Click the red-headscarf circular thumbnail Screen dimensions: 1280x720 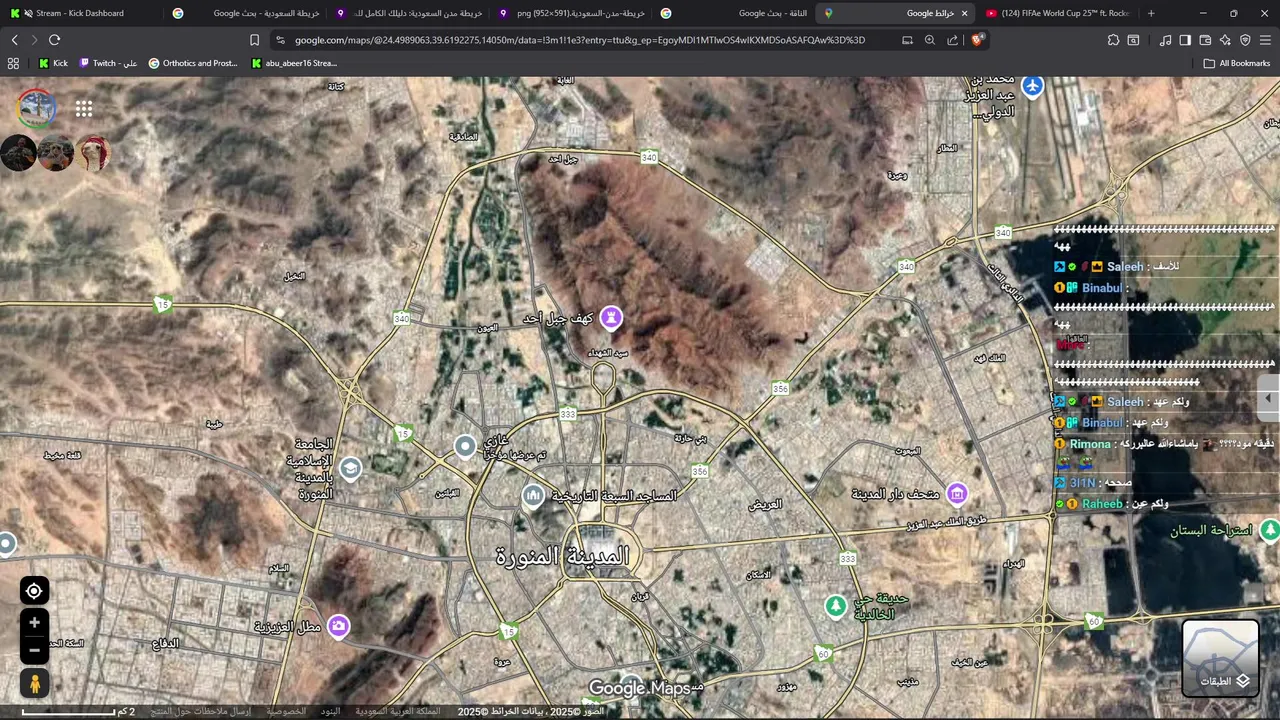93,153
